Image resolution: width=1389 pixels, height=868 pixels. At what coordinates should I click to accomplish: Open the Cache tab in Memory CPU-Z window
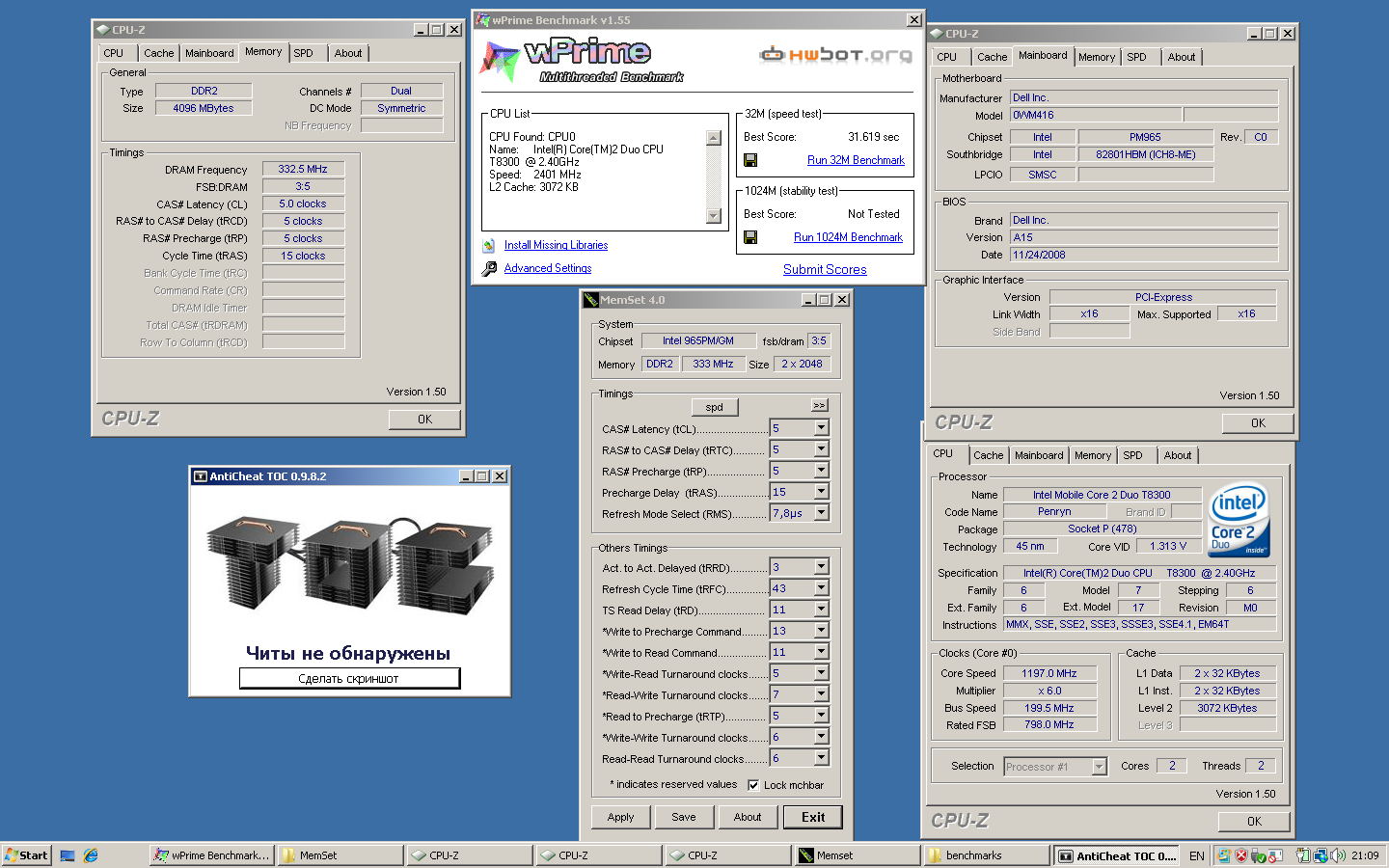tap(159, 53)
